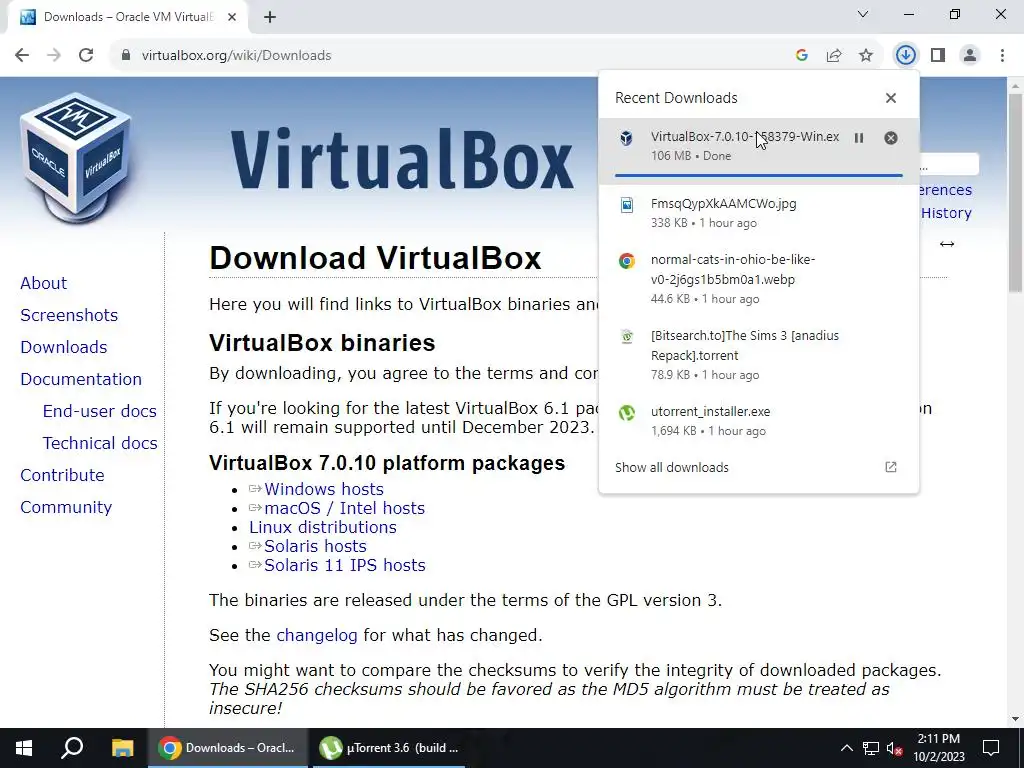Click the padlock site info icon
This screenshot has width=1024, height=768.
point(125,56)
